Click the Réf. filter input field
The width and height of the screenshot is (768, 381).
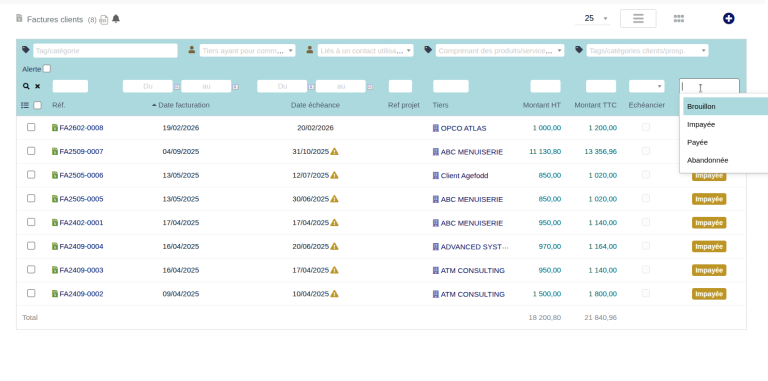tap(70, 86)
